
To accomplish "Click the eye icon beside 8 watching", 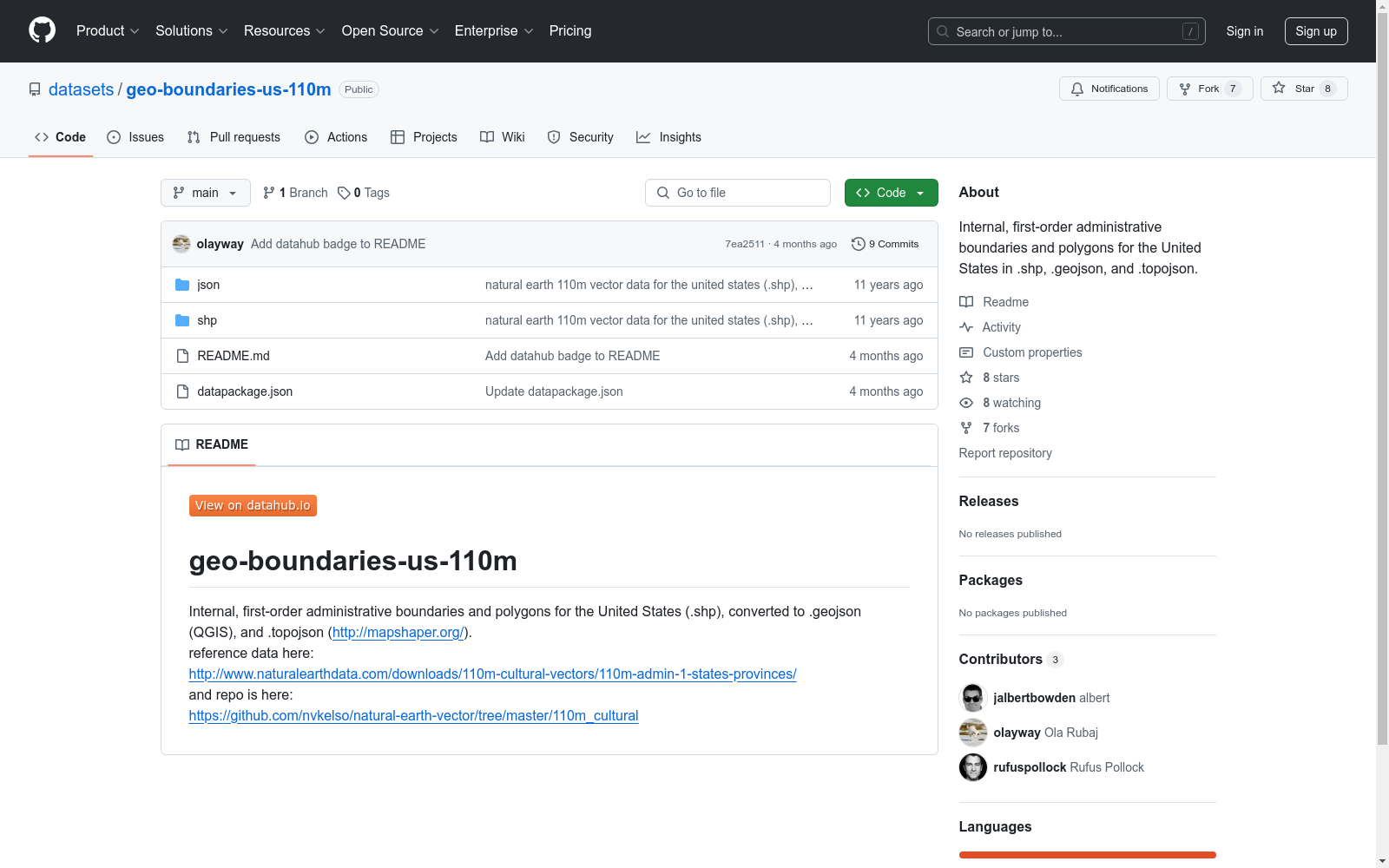I will [x=966, y=403].
